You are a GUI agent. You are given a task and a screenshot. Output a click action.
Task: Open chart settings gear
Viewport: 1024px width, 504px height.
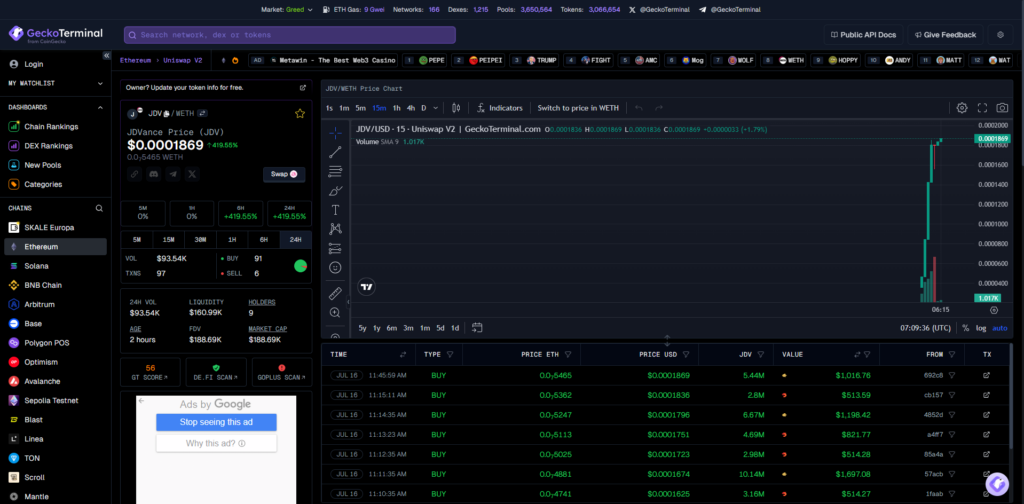click(x=962, y=108)
